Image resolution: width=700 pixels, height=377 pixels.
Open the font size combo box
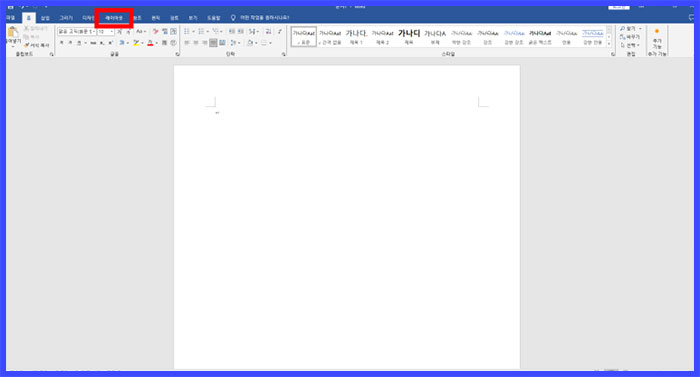pyautogui.click(x=105, y=32)
